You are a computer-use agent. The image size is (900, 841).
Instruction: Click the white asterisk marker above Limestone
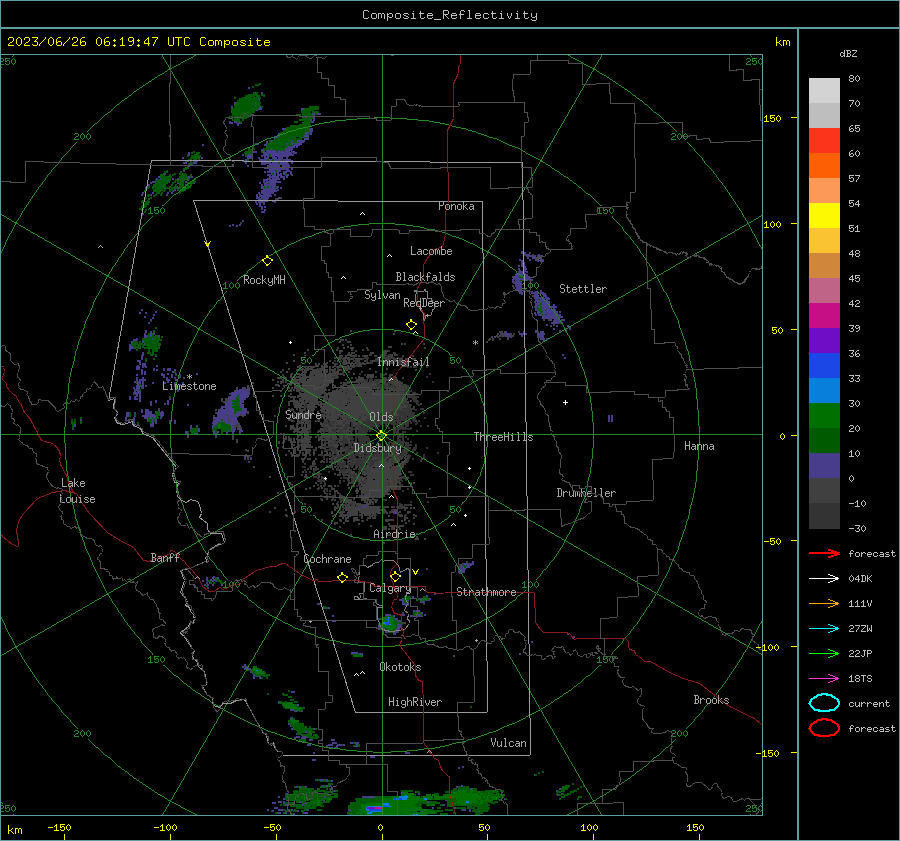point(189,377)
